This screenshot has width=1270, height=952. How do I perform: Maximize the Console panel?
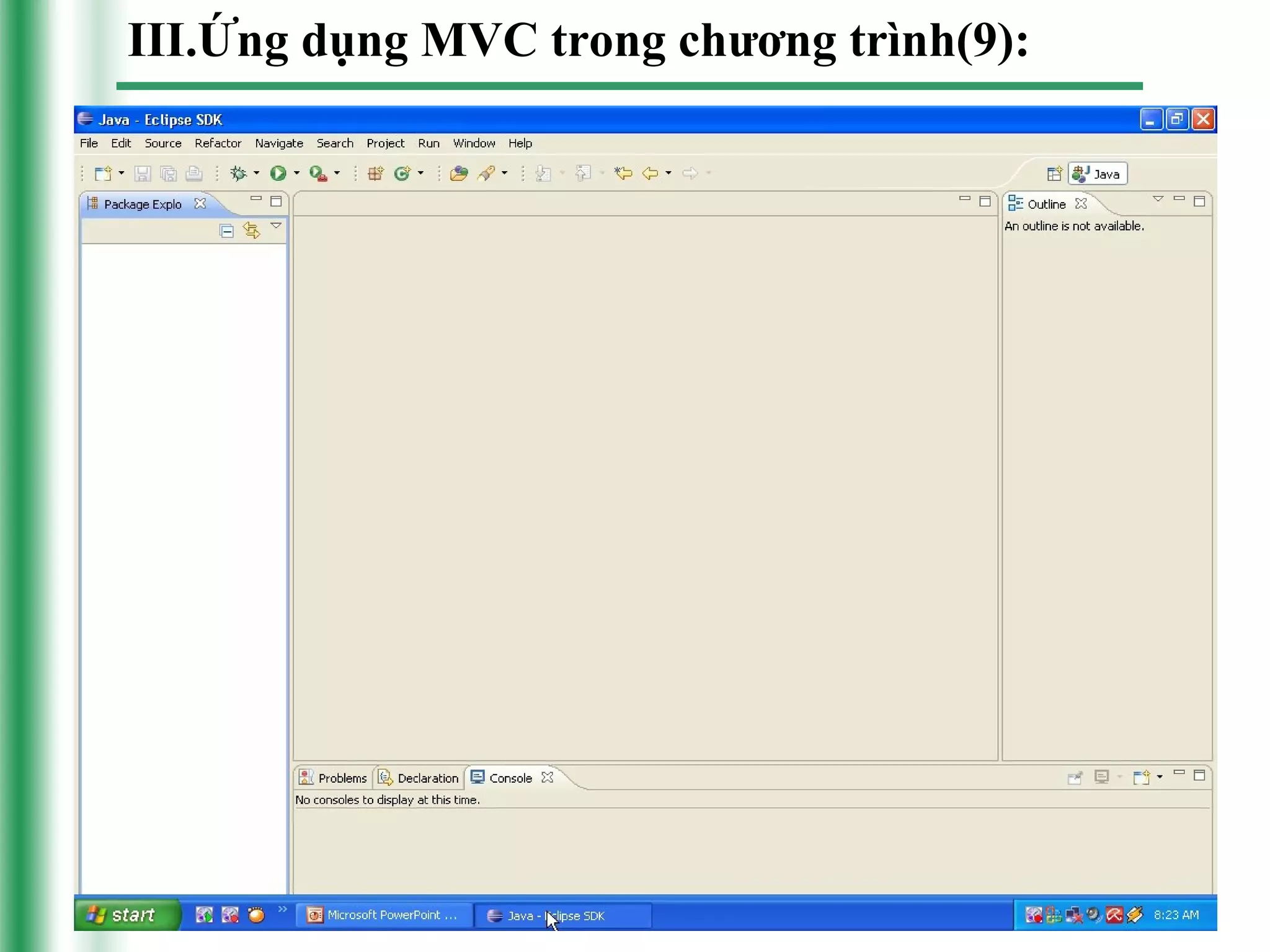point(1199,775)
